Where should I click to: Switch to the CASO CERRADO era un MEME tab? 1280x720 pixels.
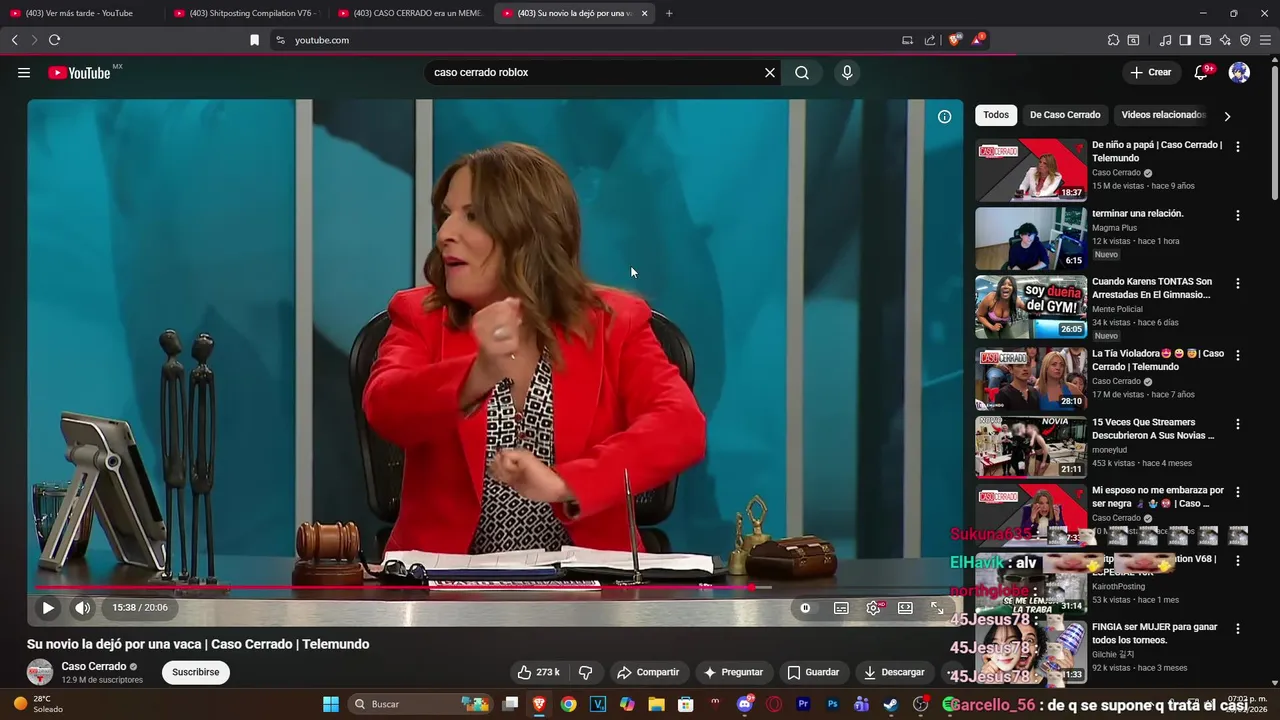click(x=410, y=13)
